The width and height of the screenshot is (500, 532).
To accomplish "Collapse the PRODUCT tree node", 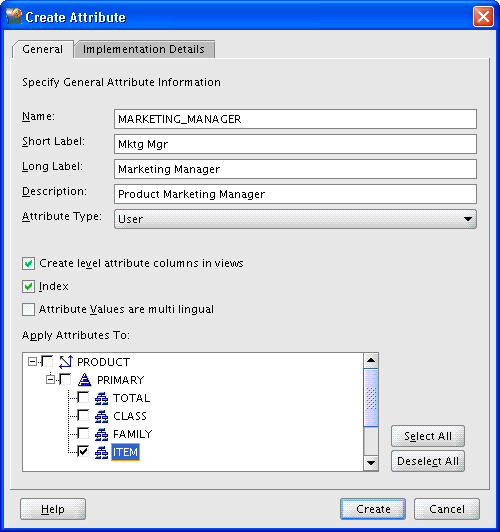I will [x=32, y=361].
